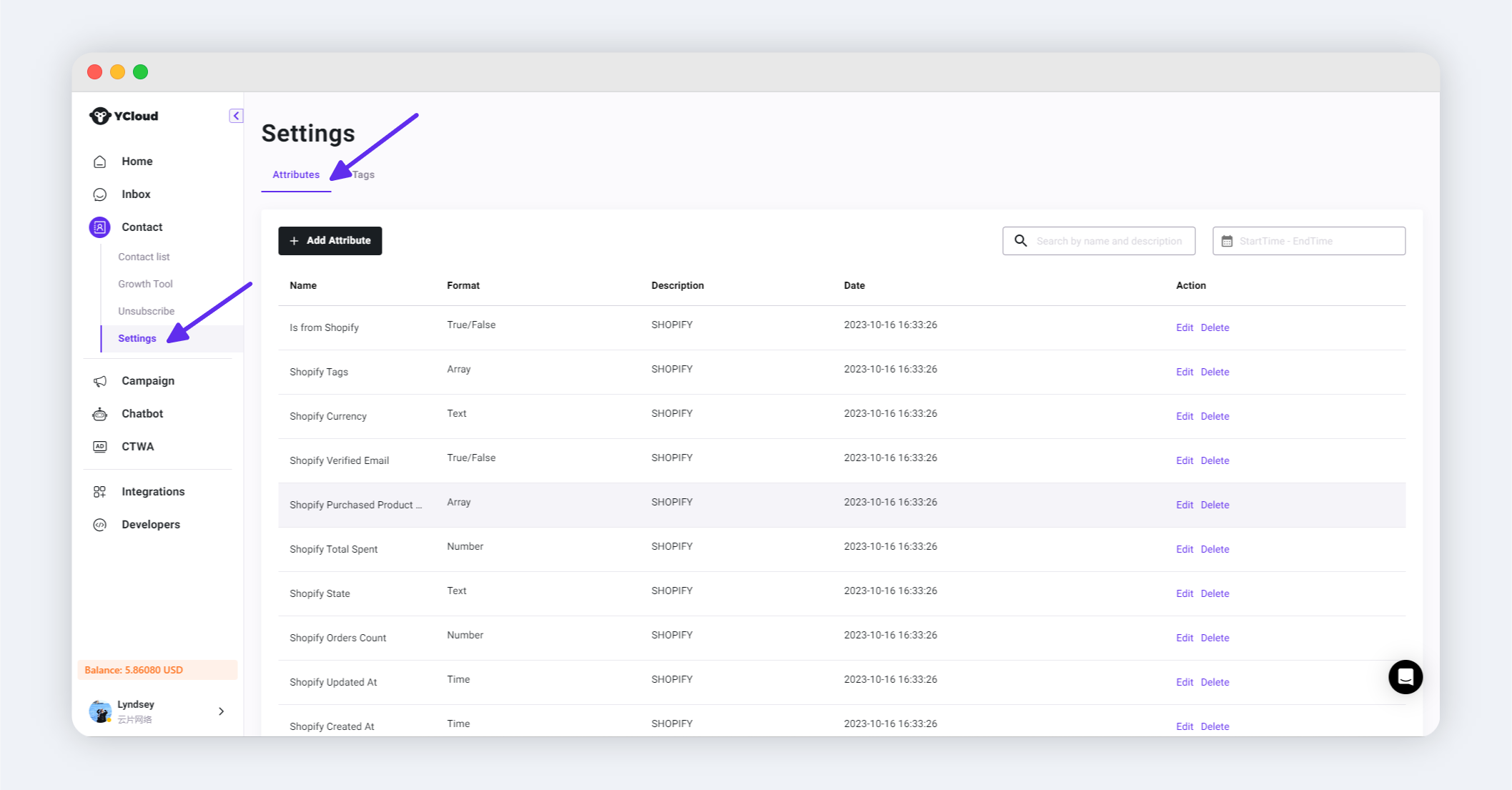Click the CTWA ad icon
Viewport: 1512px width, 790px height.
point(100,447)
